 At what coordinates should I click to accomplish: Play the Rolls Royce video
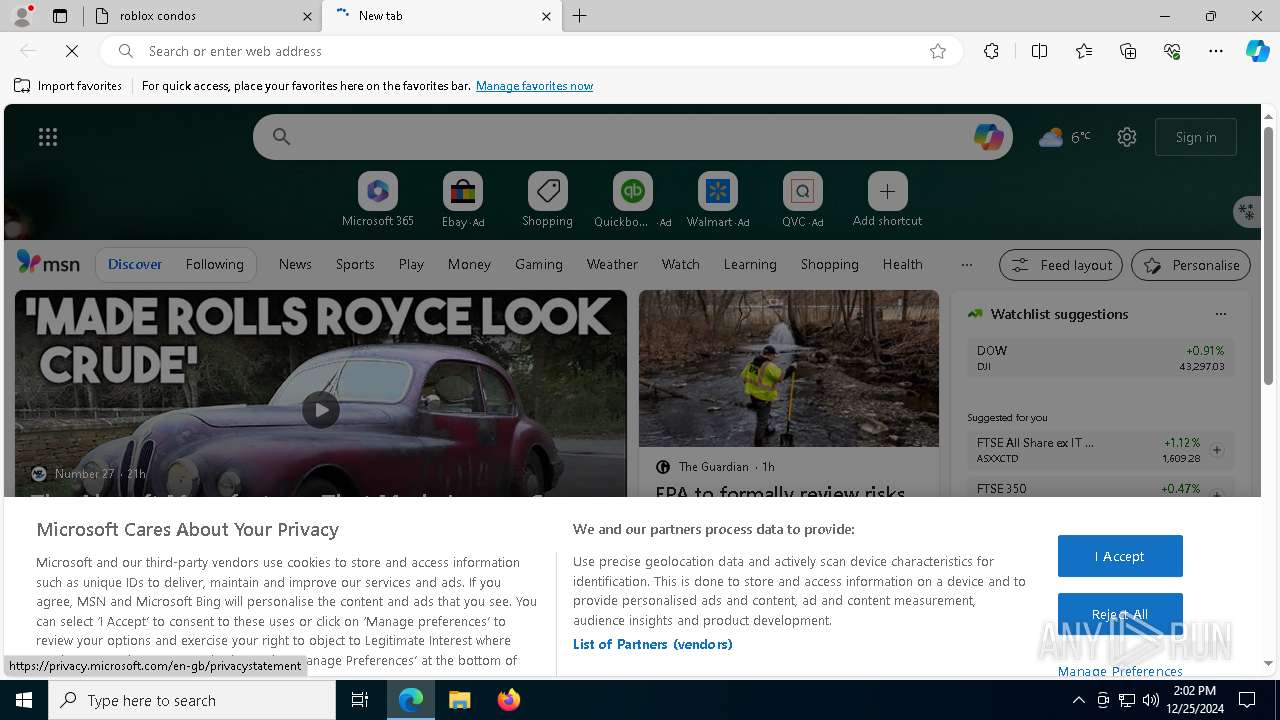pyautogui.click(x=320, y=409)
